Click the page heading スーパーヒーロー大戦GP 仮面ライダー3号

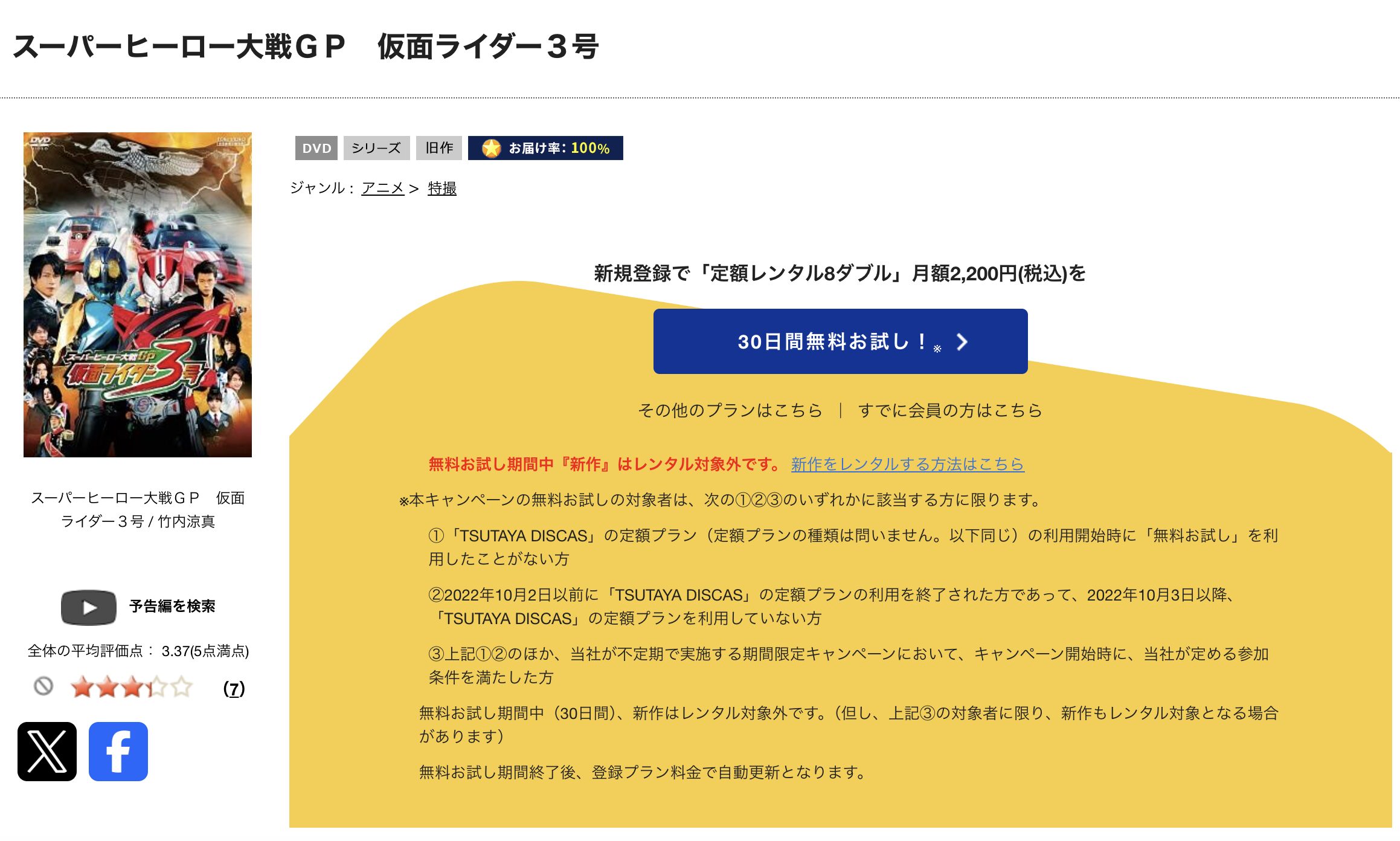(306, 47)
